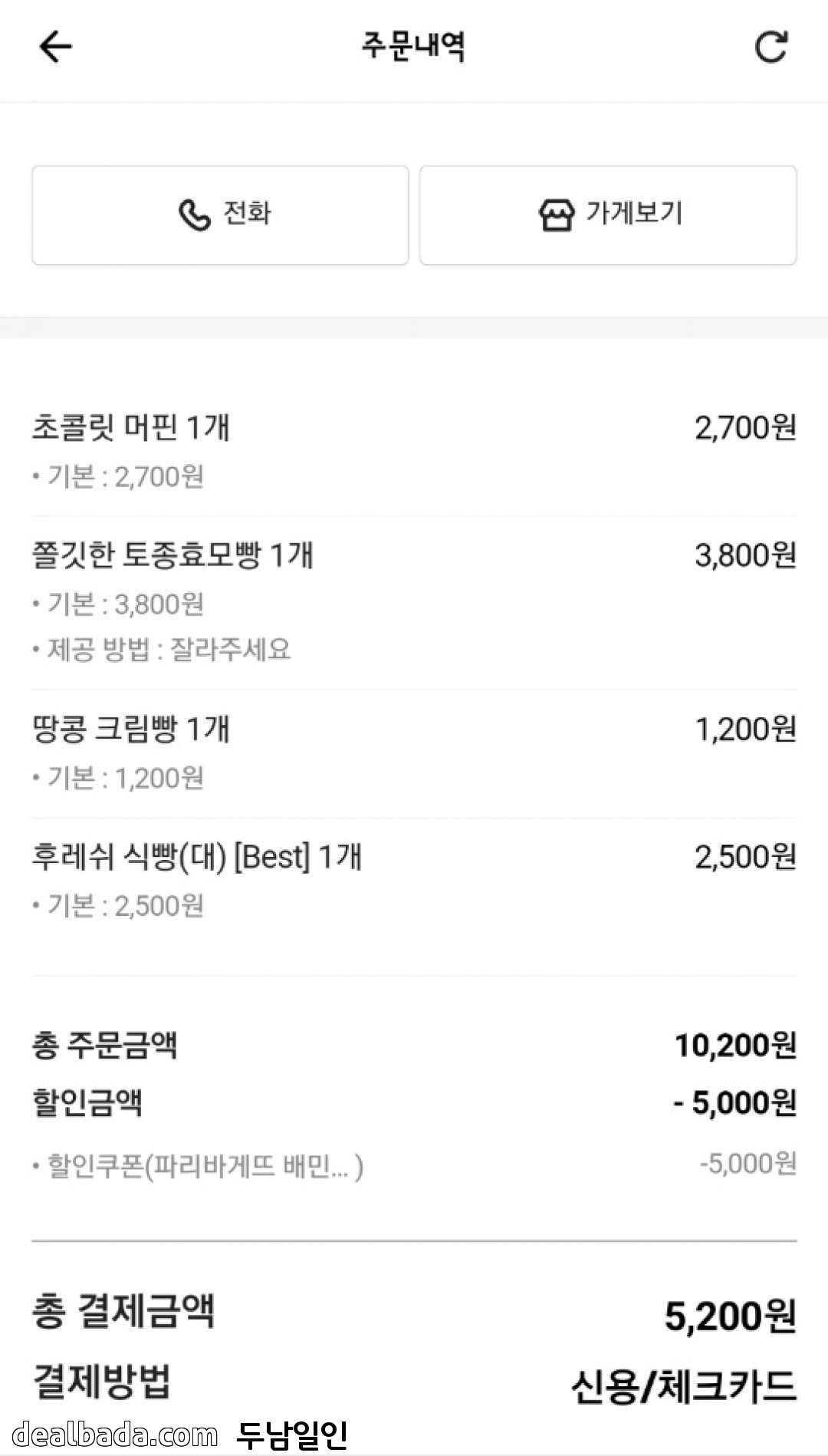Click the dealbada.com watermark link
828x1456 pixels.
(x=115, y=1435)
